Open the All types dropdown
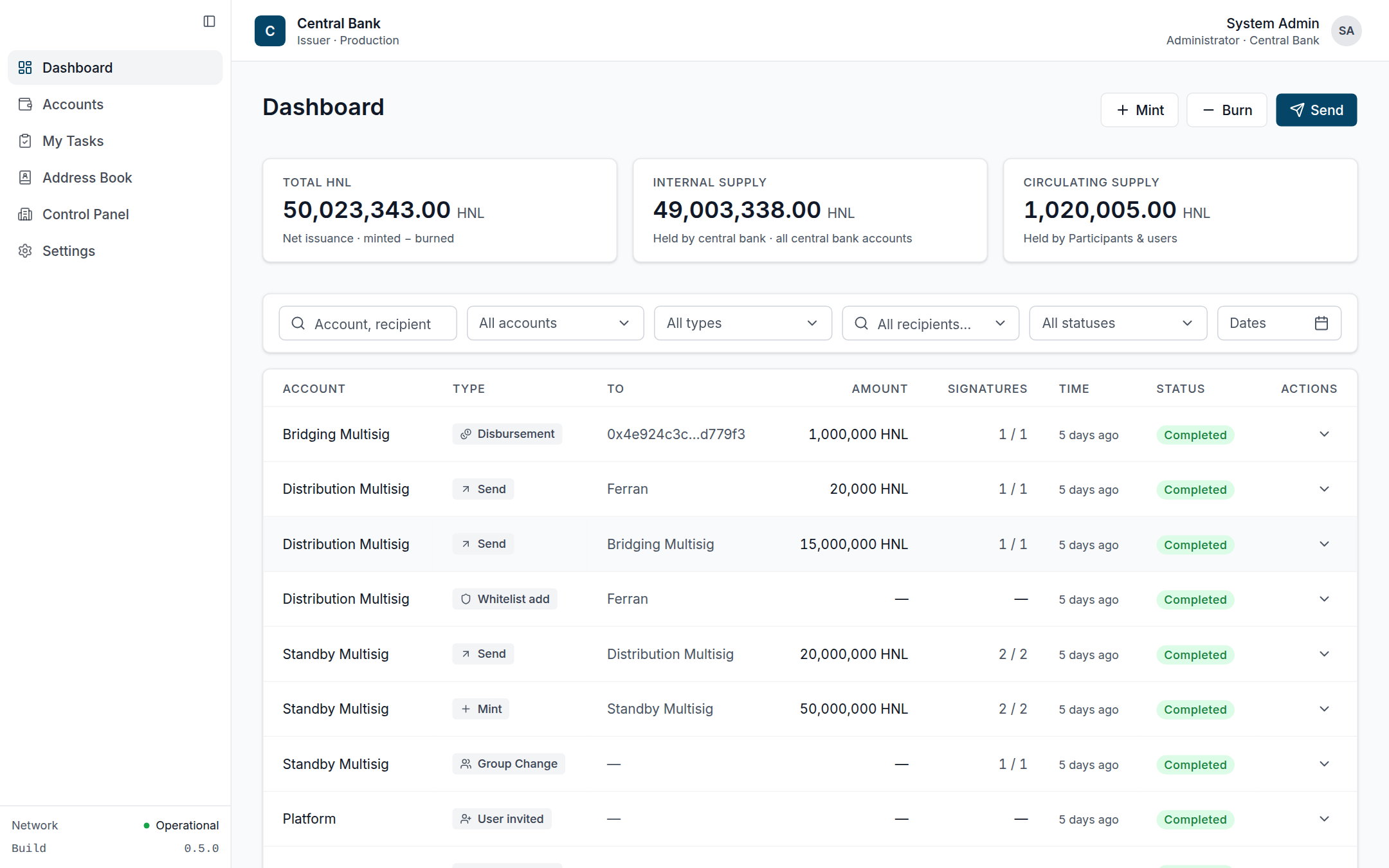Viewport: 1389px width, 868px height. (743, 323)
